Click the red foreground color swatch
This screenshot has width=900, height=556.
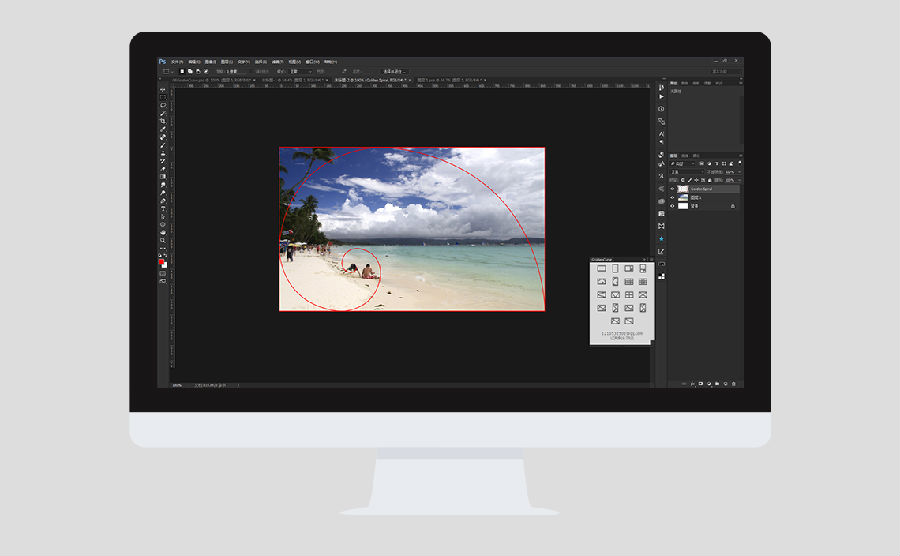(162, 261)
